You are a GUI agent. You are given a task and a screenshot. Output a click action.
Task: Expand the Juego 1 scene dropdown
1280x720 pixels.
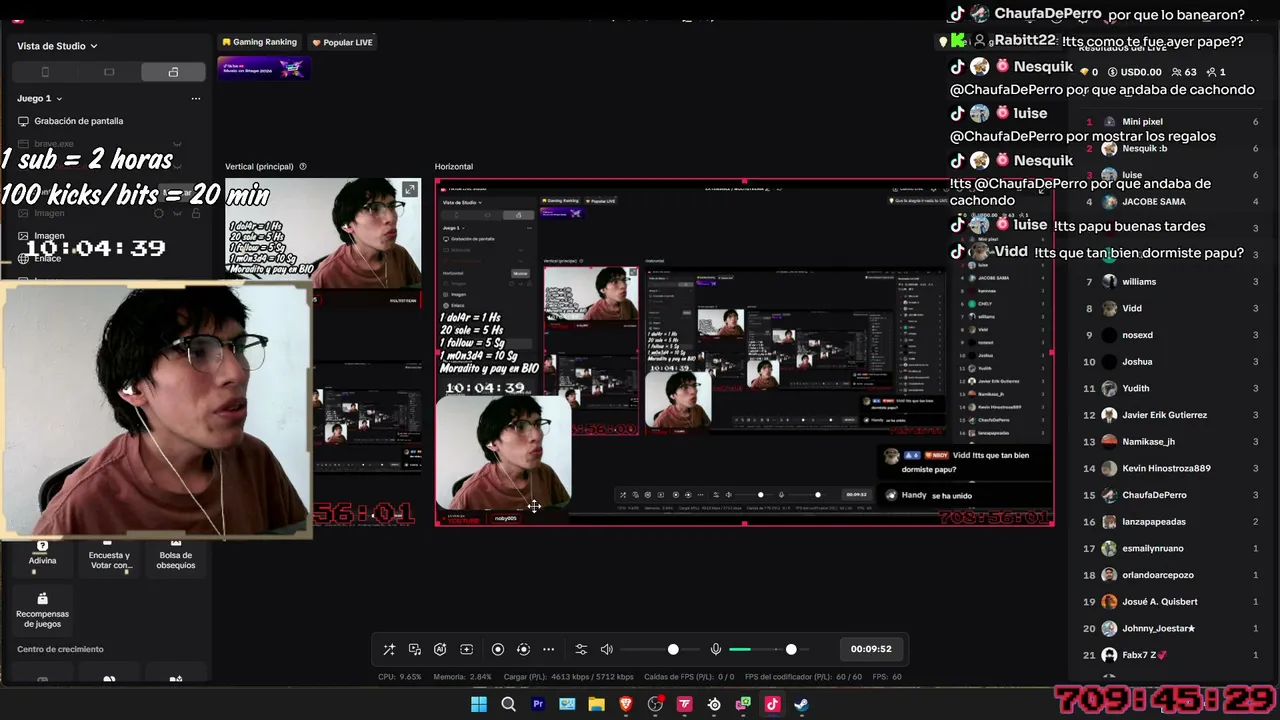click(40, 98)
